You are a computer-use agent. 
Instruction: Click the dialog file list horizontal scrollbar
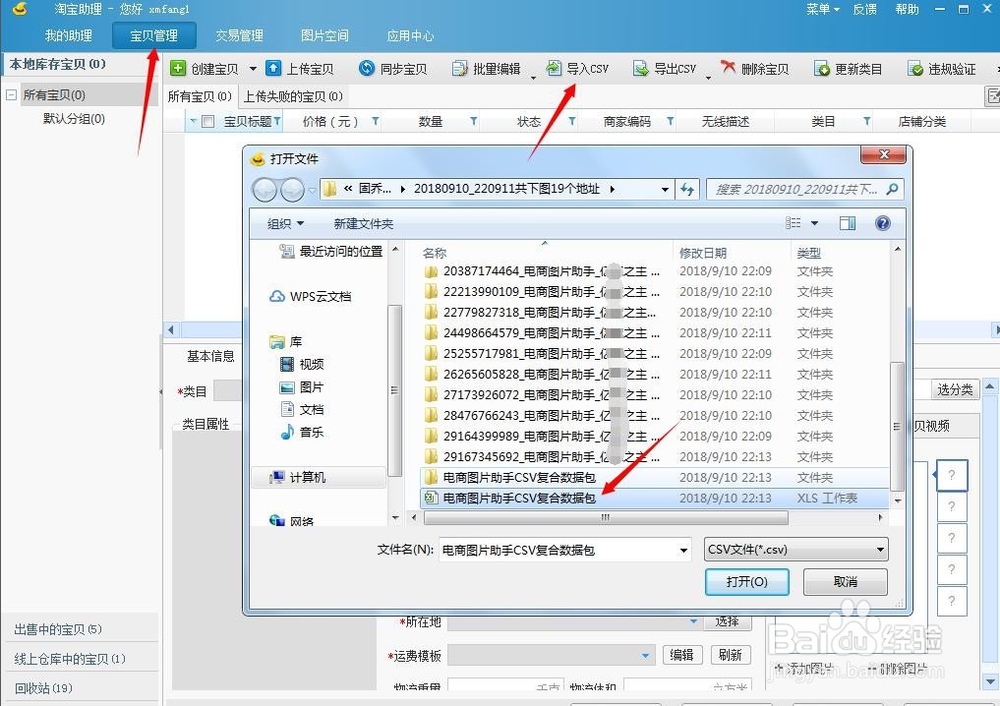coord(605,518)
